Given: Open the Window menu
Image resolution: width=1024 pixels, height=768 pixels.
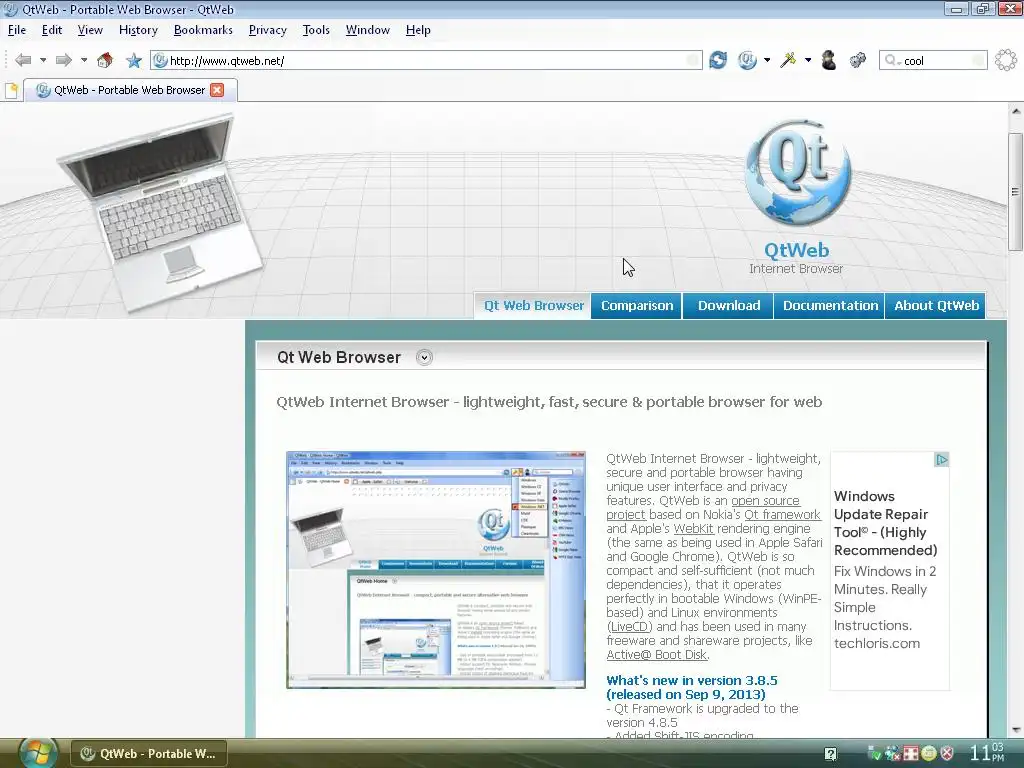Looking at the screenshot, I should pyautogui.click(x=368, y=30).
